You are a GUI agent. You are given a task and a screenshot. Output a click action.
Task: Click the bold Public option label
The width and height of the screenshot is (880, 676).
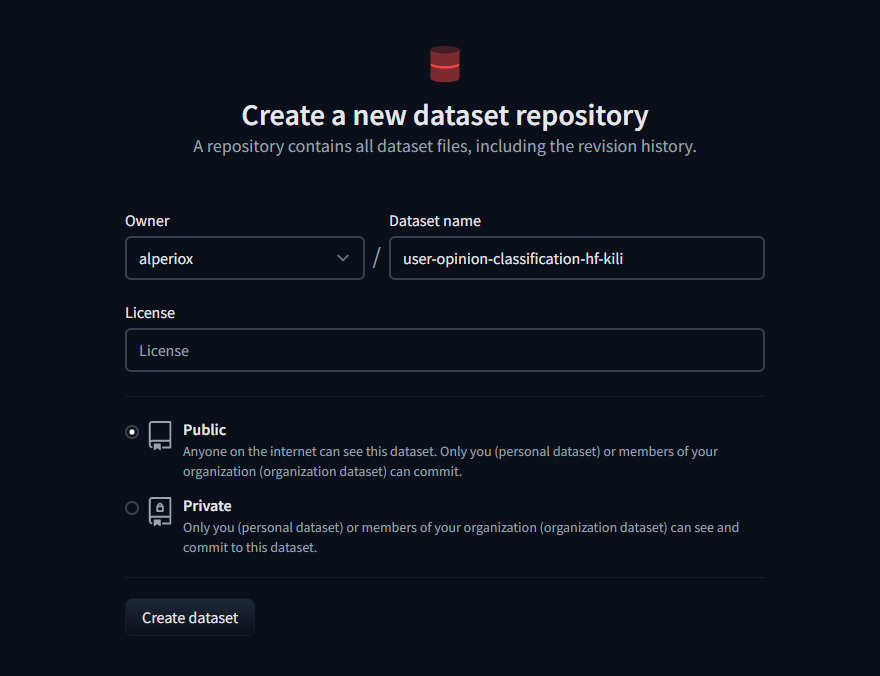pyautogui.click(x=204, y=429)
